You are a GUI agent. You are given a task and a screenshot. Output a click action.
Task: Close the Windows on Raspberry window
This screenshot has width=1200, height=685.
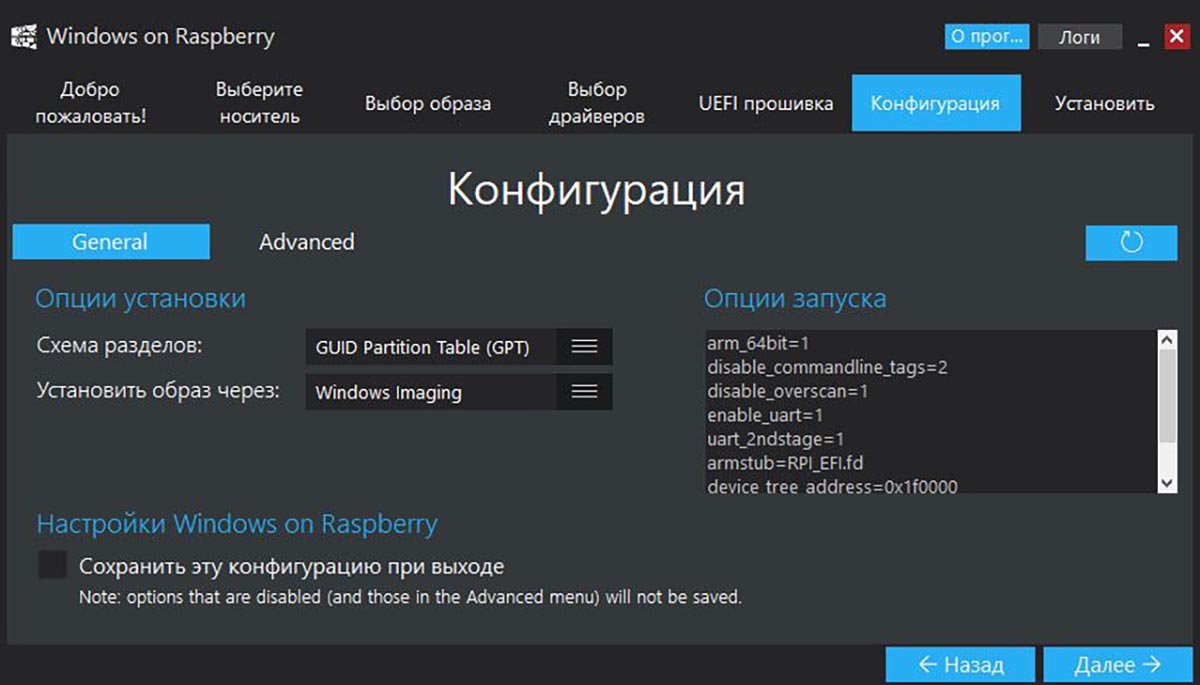click(1175, 37)
